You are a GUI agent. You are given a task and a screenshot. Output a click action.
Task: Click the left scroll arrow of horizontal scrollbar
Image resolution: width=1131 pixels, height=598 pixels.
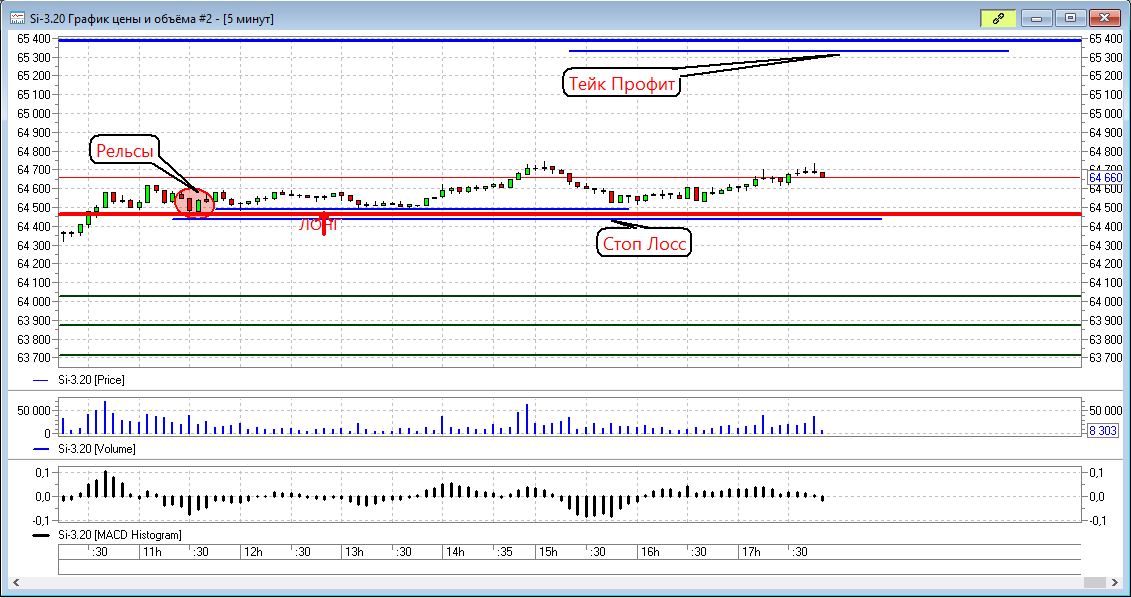(15, 582)
